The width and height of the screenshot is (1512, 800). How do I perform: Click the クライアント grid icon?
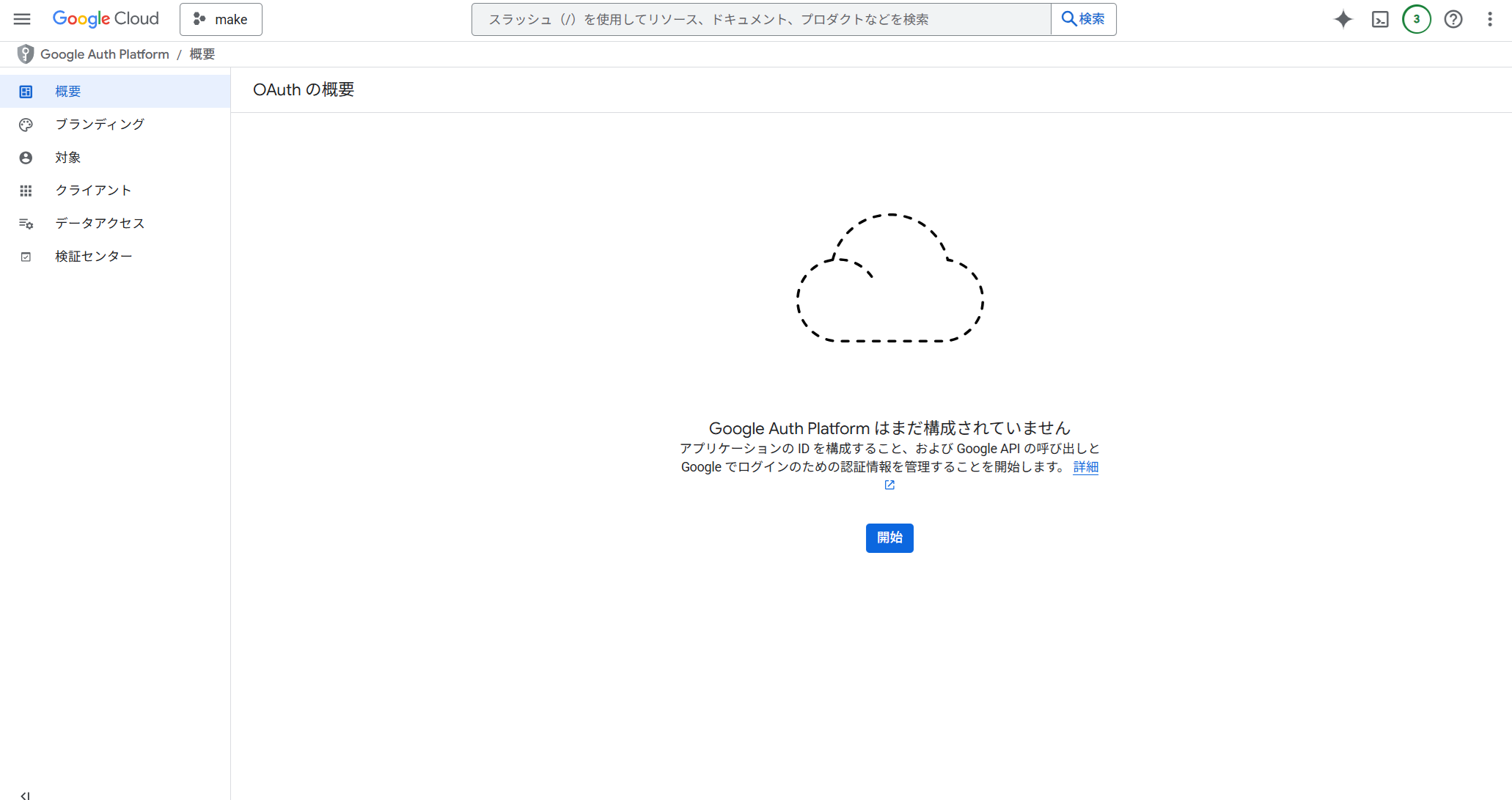pos(26,191)
